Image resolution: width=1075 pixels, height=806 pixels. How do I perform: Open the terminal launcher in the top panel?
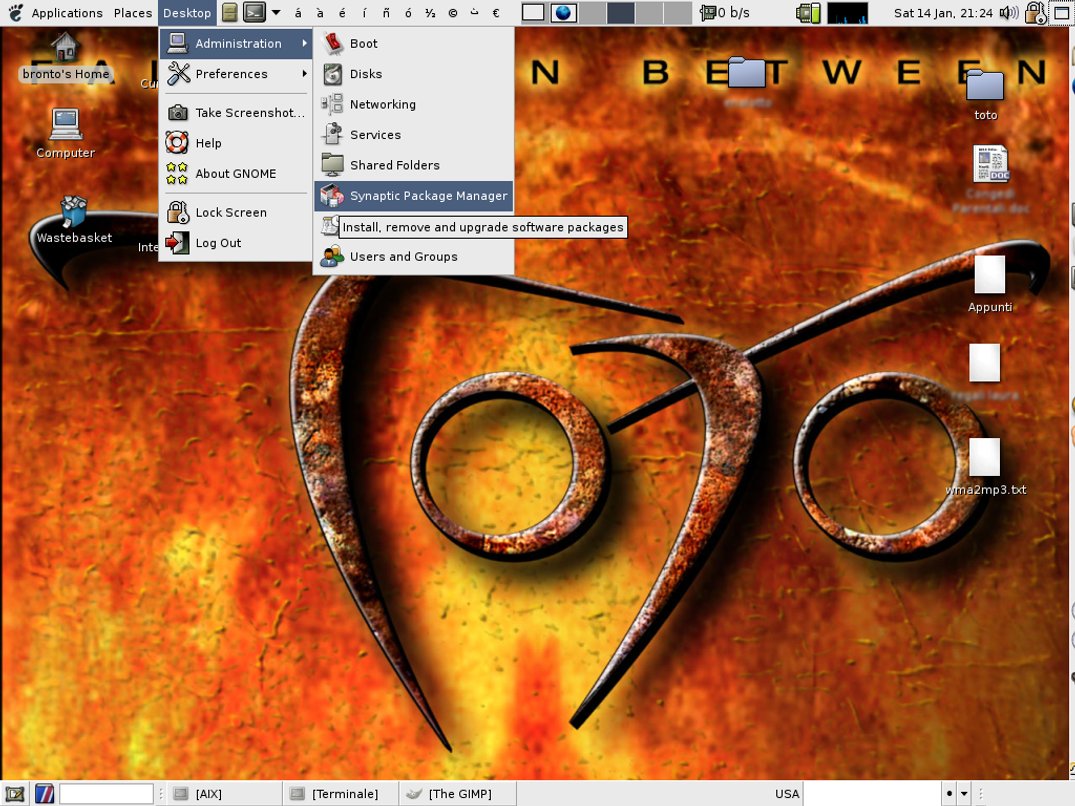click(254, 12)
